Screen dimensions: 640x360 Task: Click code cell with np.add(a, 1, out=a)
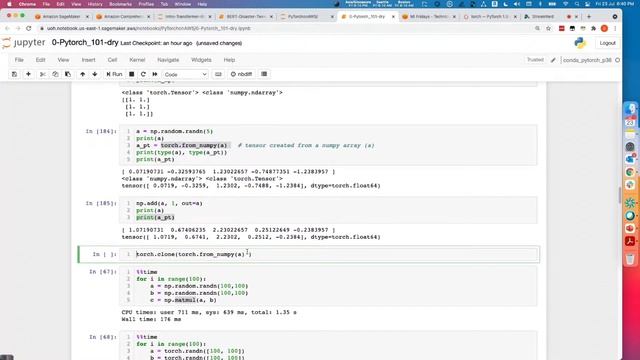tap(328, 210)
